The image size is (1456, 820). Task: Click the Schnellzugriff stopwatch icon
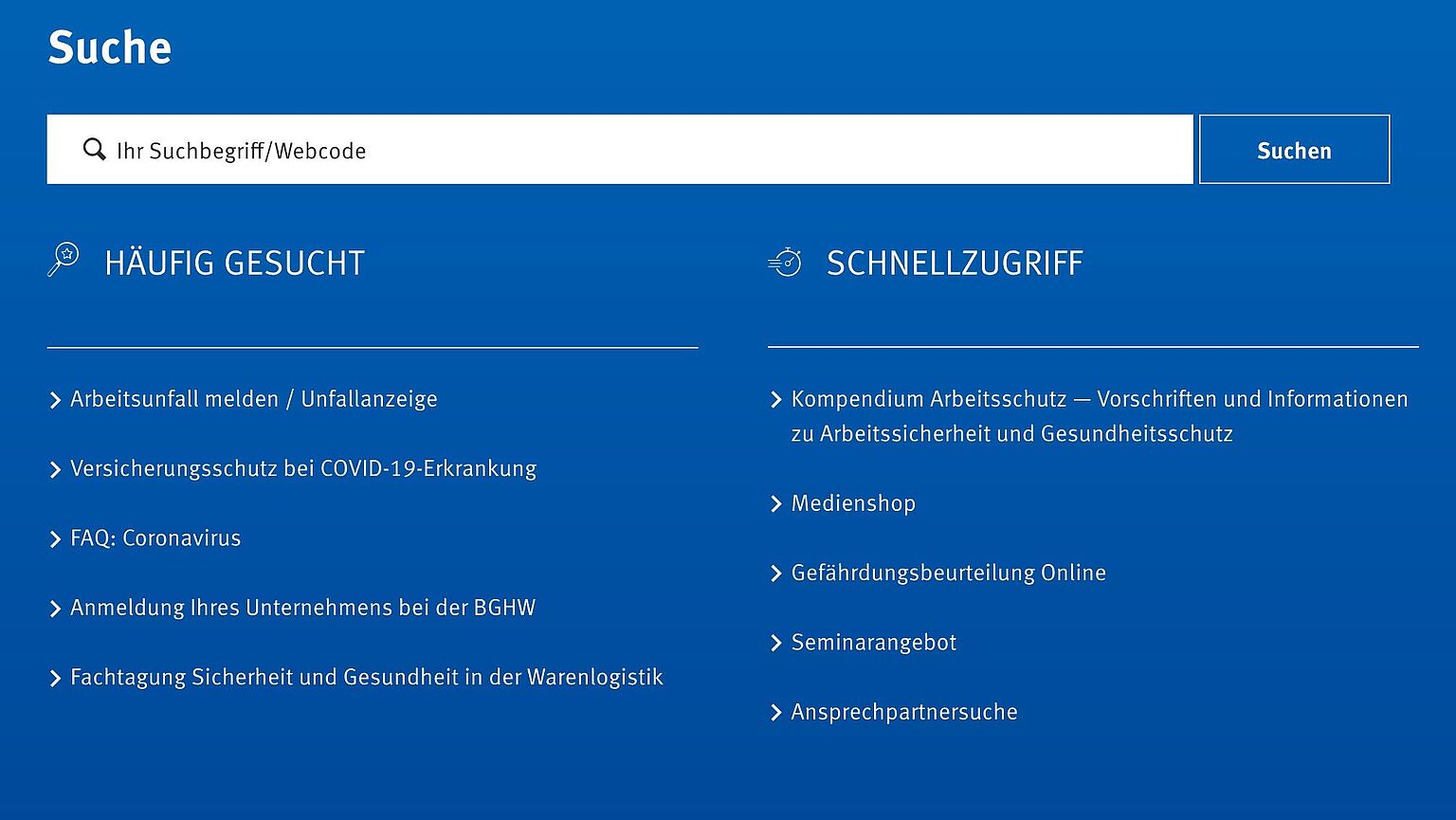(x=785, y=262)
